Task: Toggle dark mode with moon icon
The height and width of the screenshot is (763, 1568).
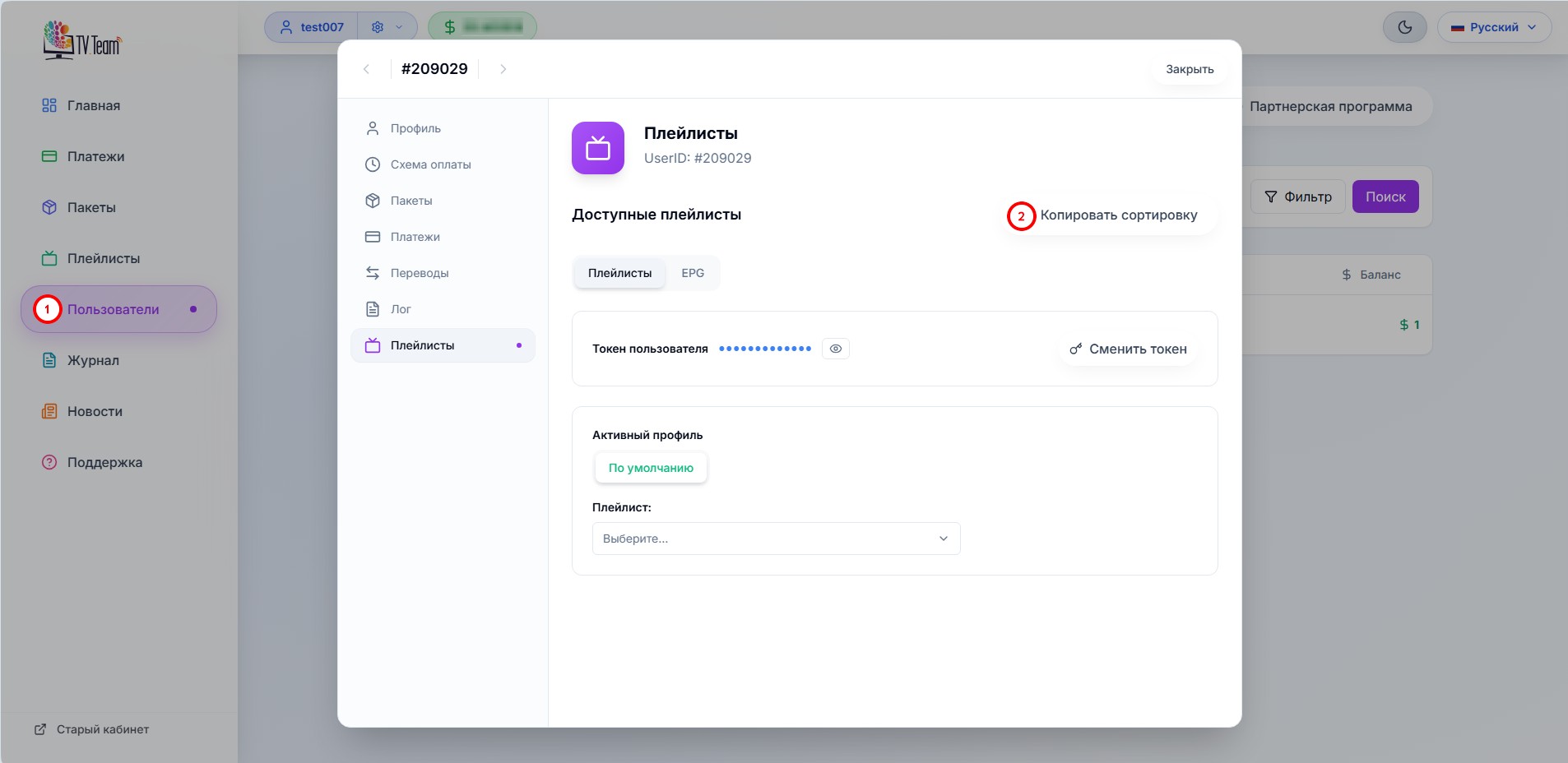Action: pos(1404,27)
